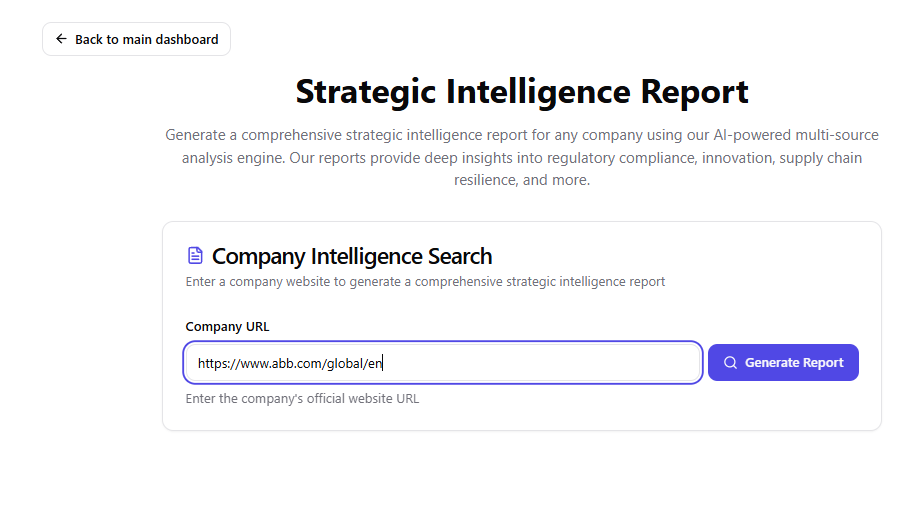Click "supply chain" in the description

(821, 158)
